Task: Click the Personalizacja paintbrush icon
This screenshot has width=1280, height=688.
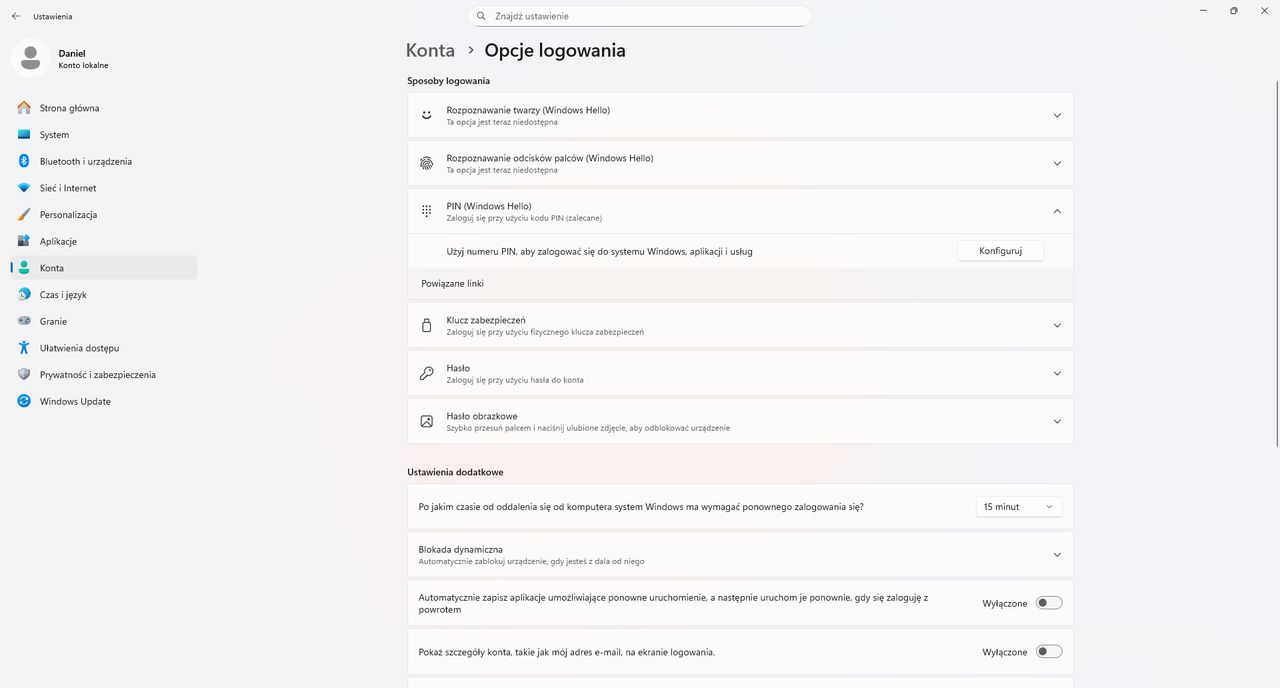Action: [x=24, y=215]
